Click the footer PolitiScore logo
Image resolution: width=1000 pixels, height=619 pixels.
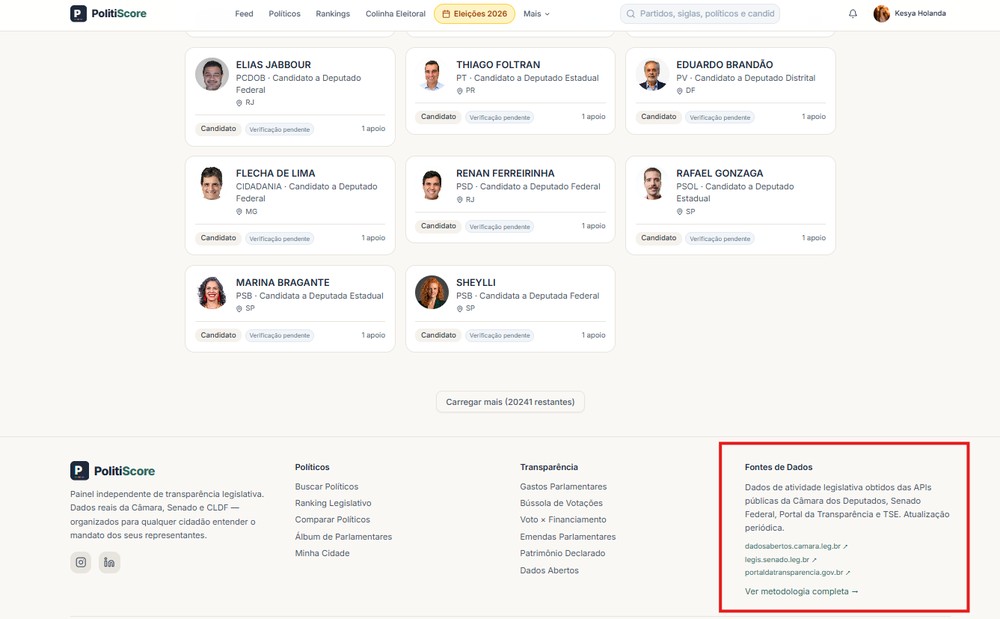(112, 470)
